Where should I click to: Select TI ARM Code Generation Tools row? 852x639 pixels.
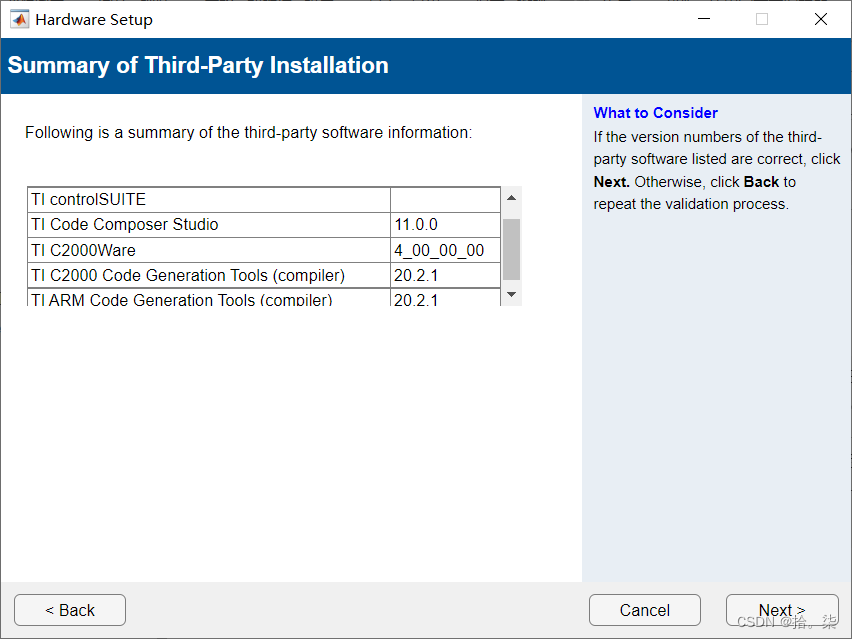[264, 297]
